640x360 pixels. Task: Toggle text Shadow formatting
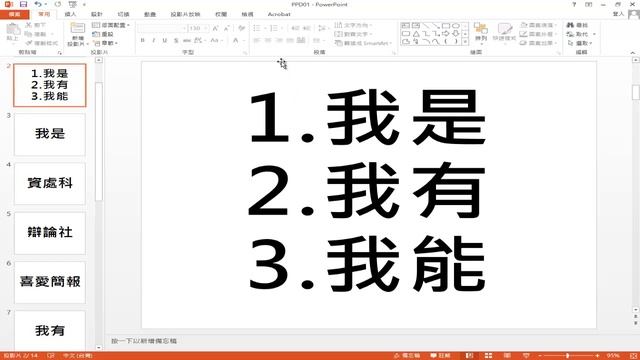(176, 40)
